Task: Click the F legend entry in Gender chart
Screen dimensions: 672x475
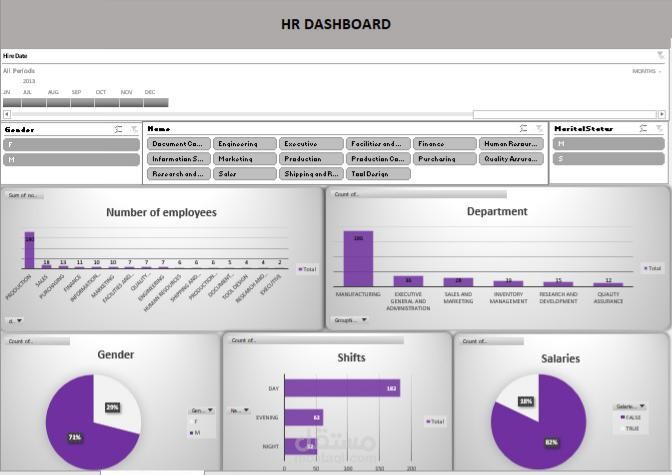Action: pos(194,421)
